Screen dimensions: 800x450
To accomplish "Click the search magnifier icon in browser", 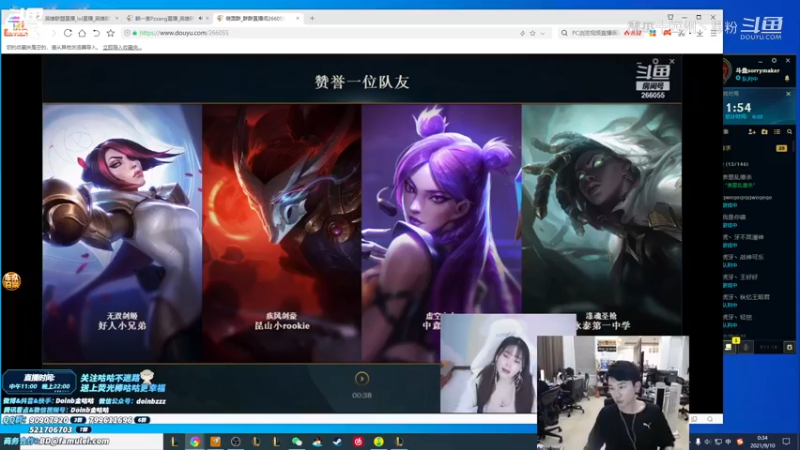I will pyautogui.click(x=564, y=33).
